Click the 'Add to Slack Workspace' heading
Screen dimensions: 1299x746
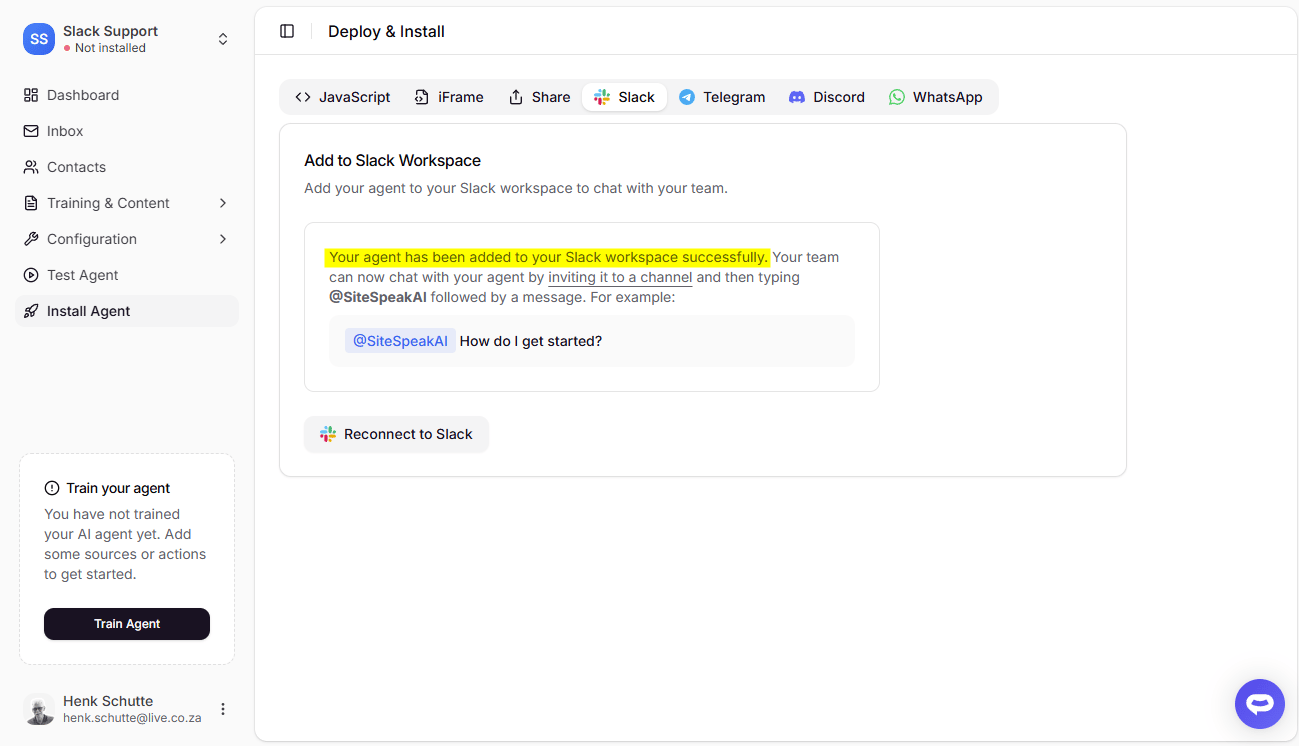click(393, 160)
